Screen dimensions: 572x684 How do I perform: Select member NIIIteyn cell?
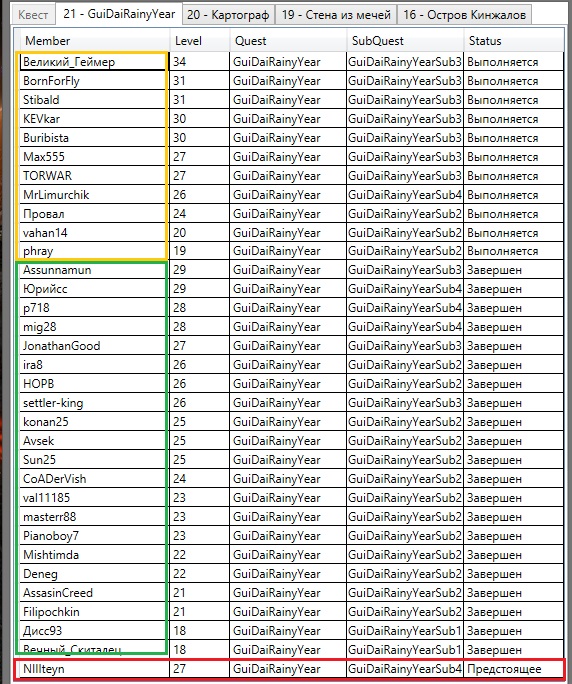pyautogui.click(x=93, y=669)
